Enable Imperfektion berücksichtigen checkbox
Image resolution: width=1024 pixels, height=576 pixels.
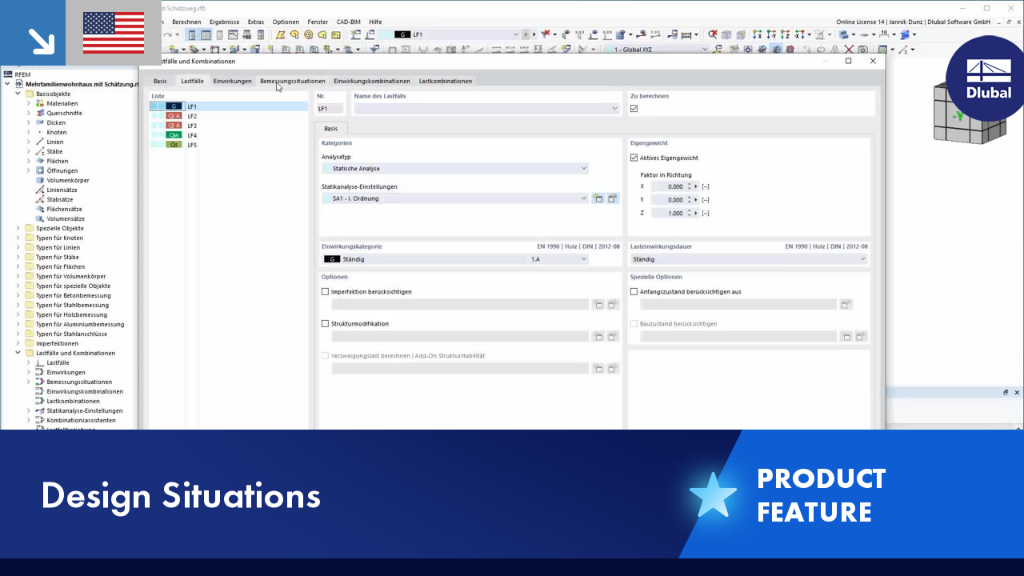[x=325, y=292]
